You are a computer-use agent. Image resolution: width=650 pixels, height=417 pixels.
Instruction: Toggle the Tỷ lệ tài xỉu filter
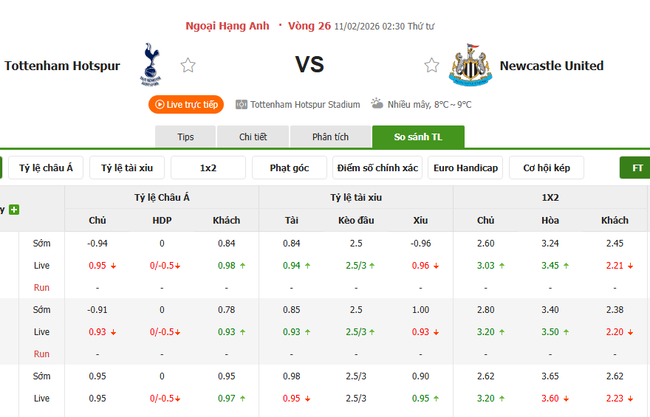tap(126, 168)
